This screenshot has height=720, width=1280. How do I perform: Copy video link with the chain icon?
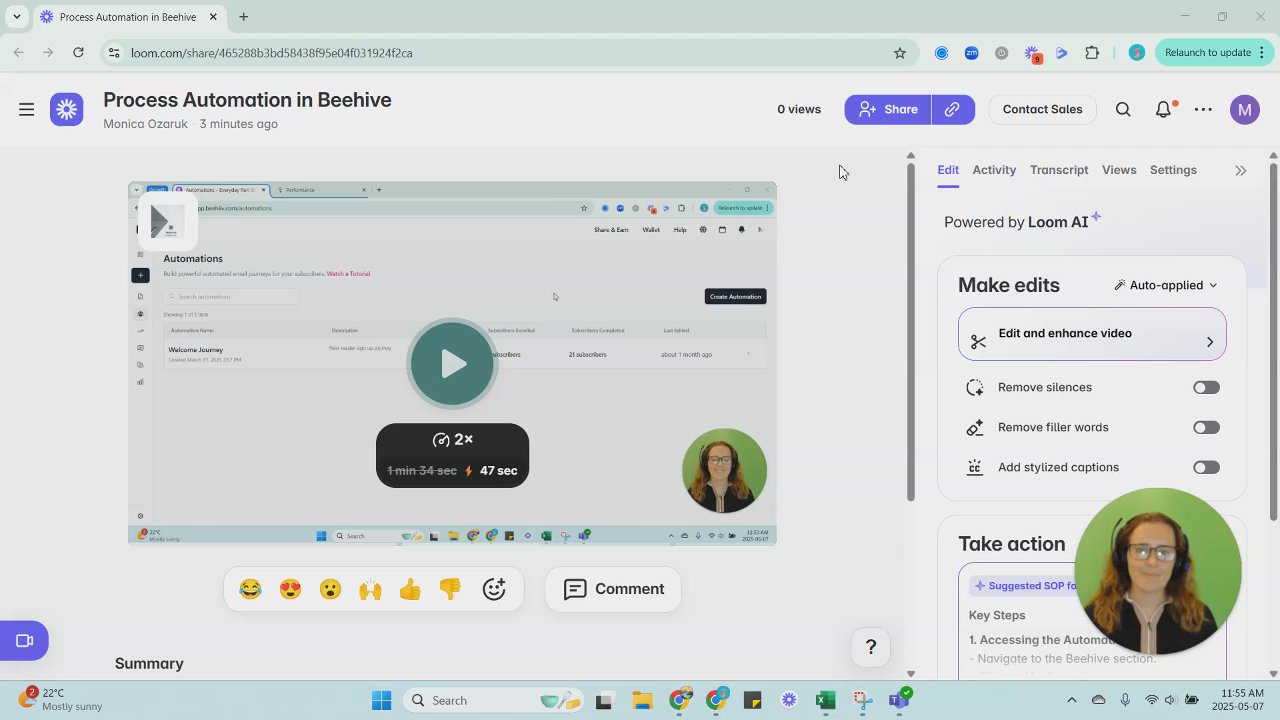point(952,109)
